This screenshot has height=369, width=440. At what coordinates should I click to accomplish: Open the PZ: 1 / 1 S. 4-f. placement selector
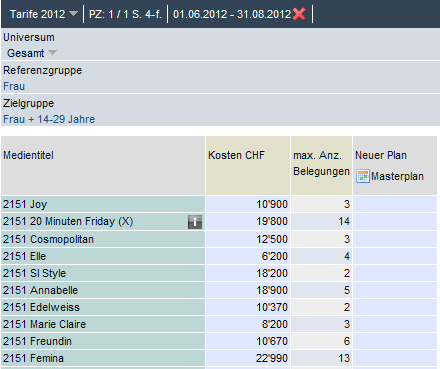coord(125,14)
